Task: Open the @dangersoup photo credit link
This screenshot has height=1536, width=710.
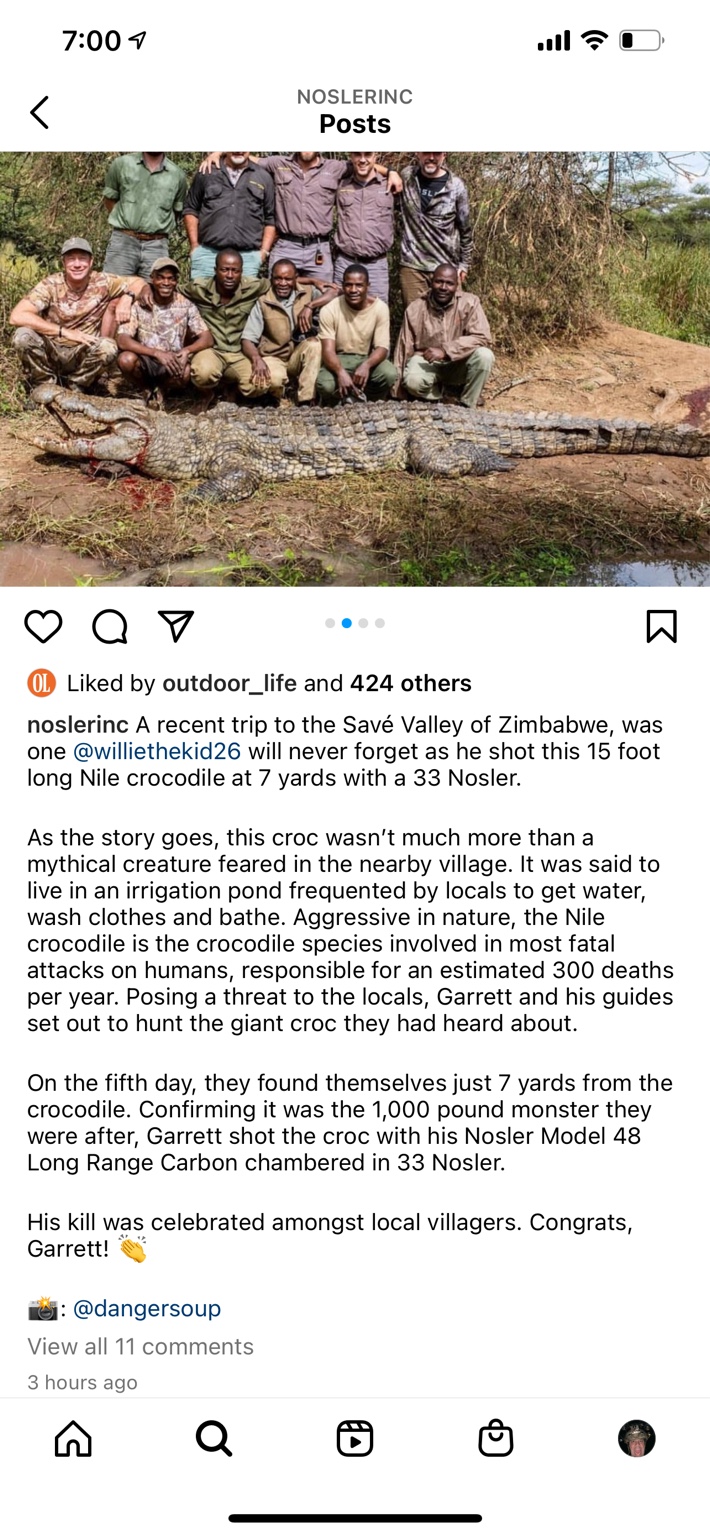Action: (147, 1308)
